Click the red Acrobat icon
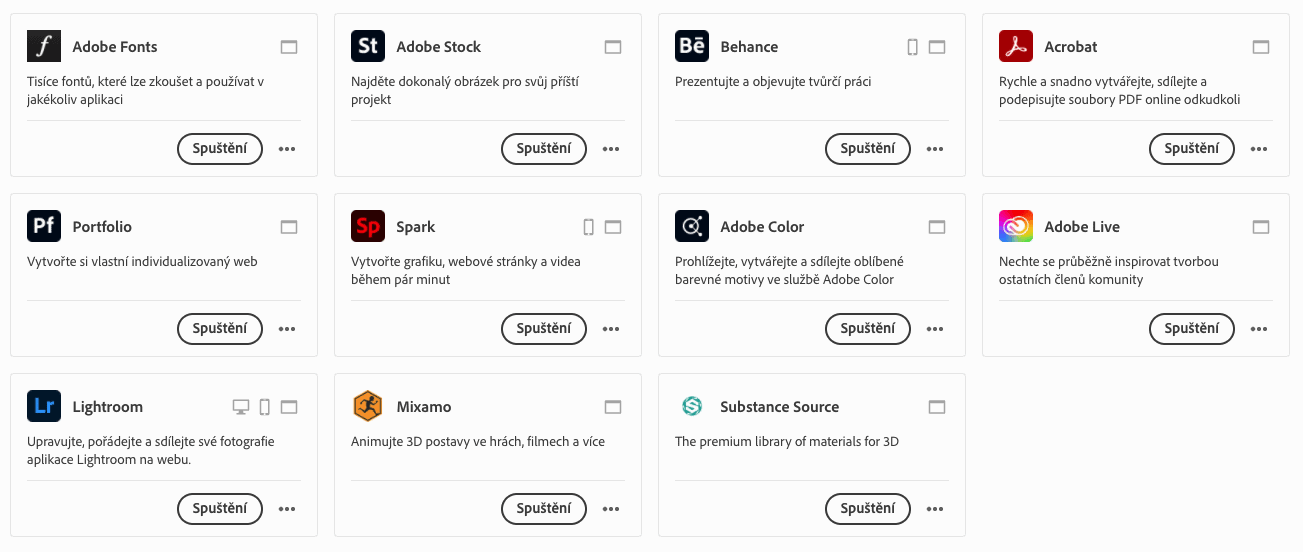The image size is (1303, 552). 1016,47
